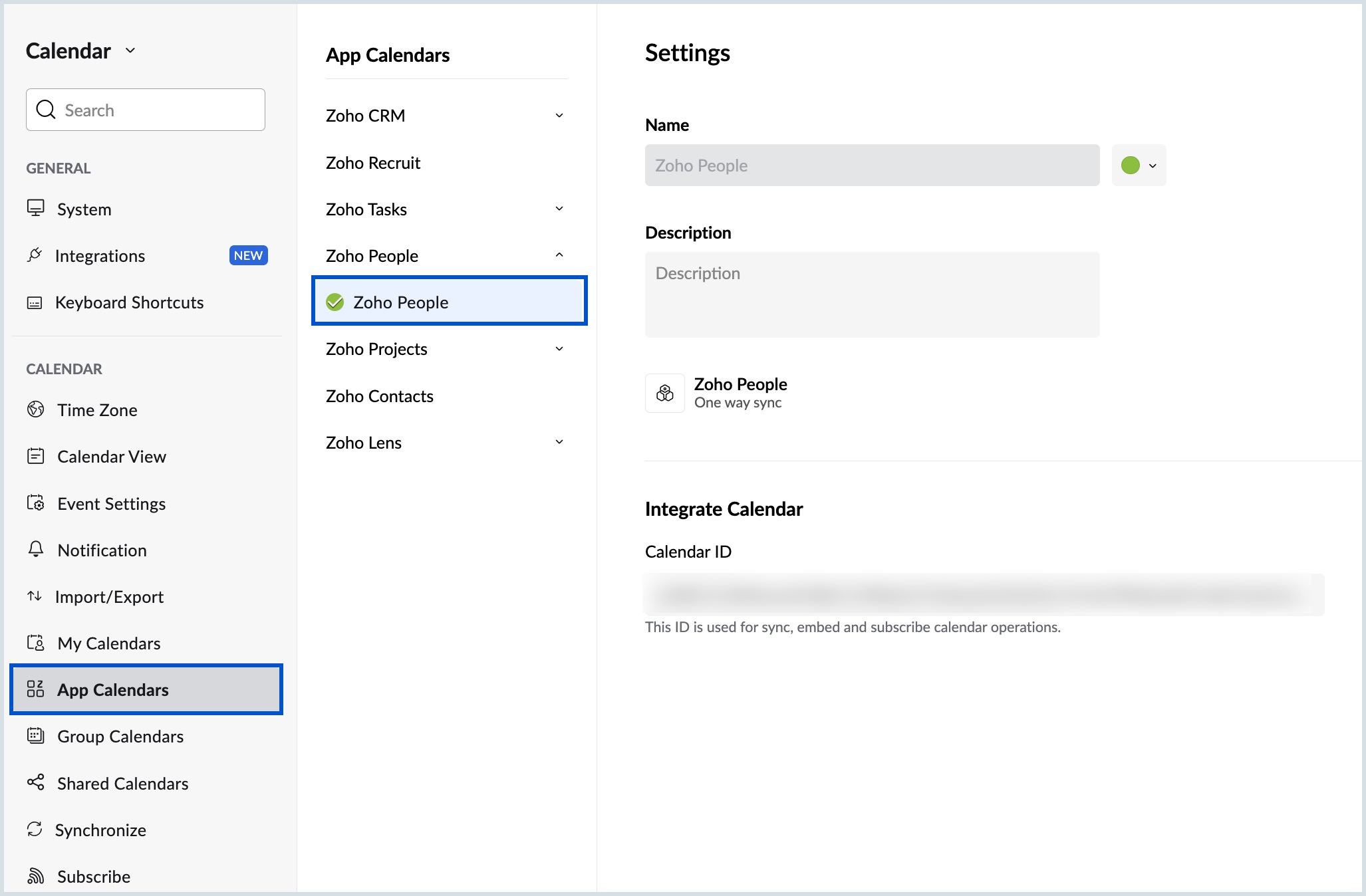This screenshot has width=1366, height=896.
Task: Toggle the green checkmark beside Zoho People
Action: click(x=335, y=302)
